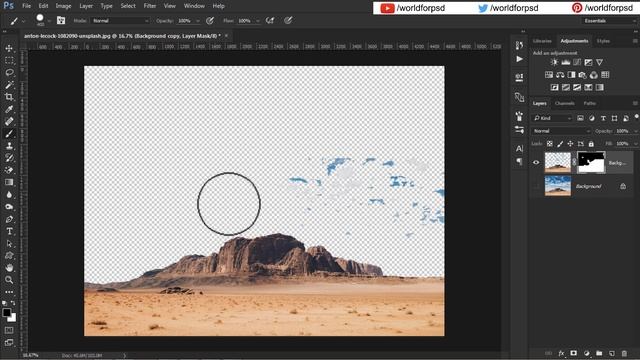
Task: Add layer style with fx button
Action: click(561, 353)
